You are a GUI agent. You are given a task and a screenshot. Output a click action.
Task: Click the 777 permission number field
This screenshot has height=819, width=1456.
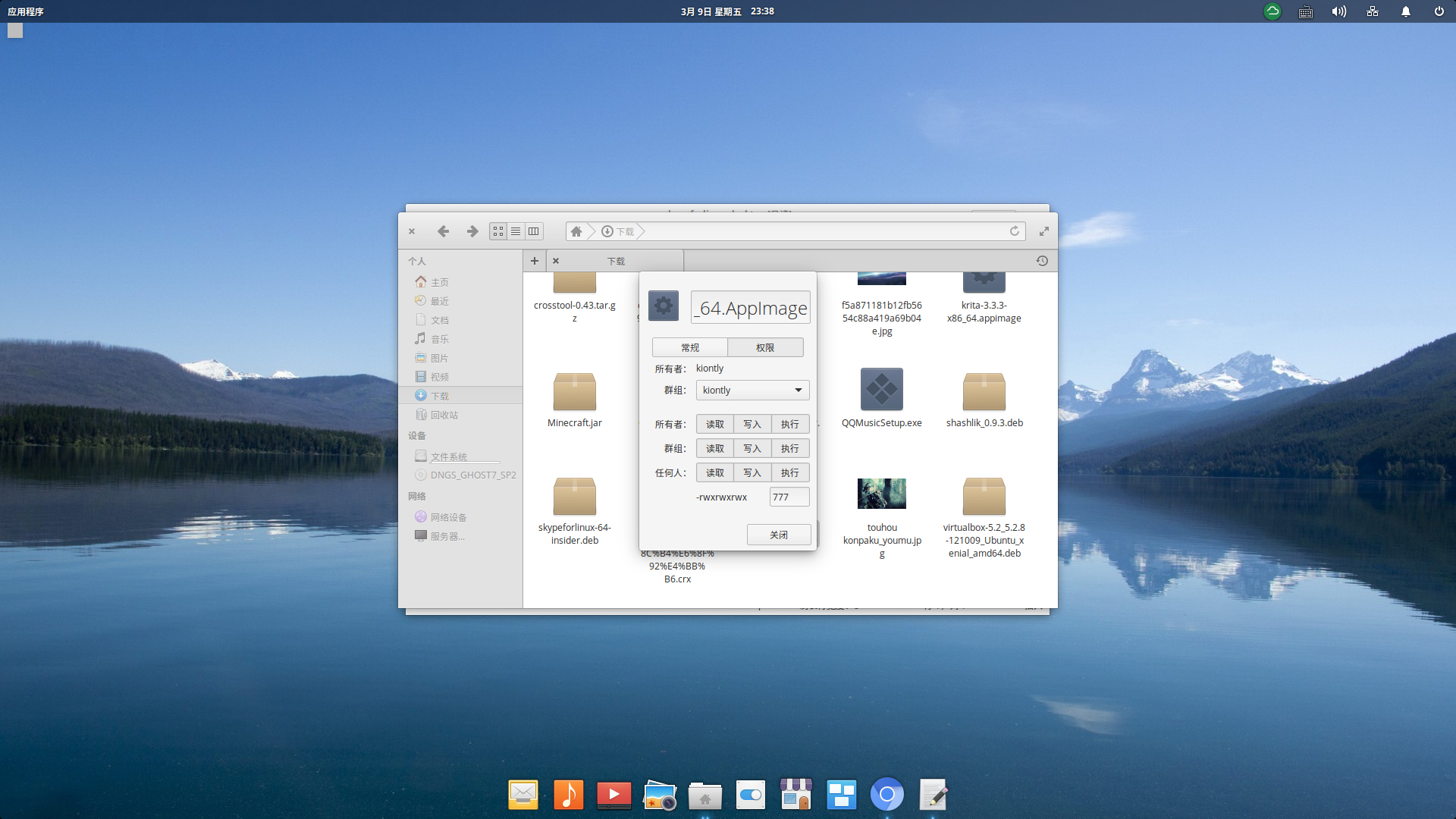[789, 497]
